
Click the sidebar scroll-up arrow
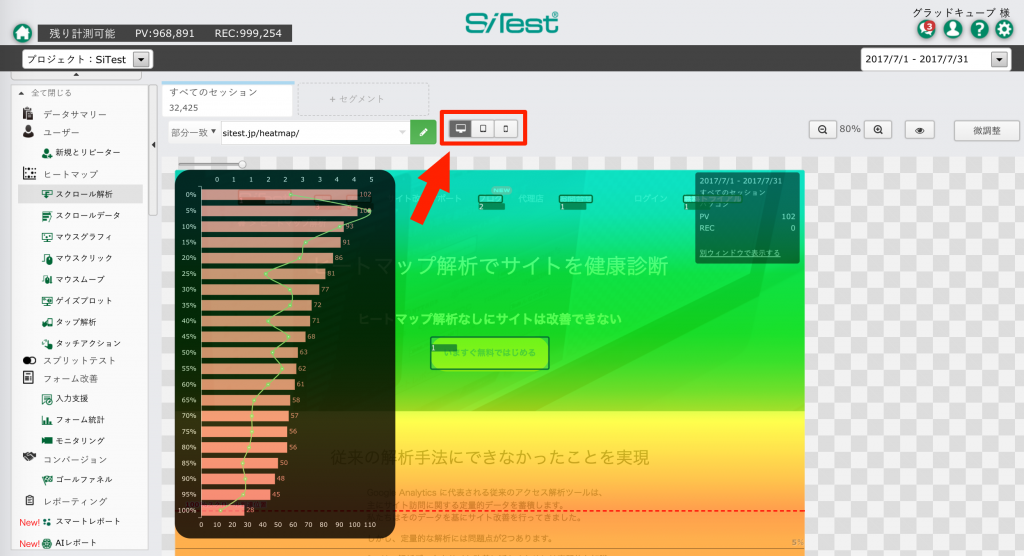76,75
